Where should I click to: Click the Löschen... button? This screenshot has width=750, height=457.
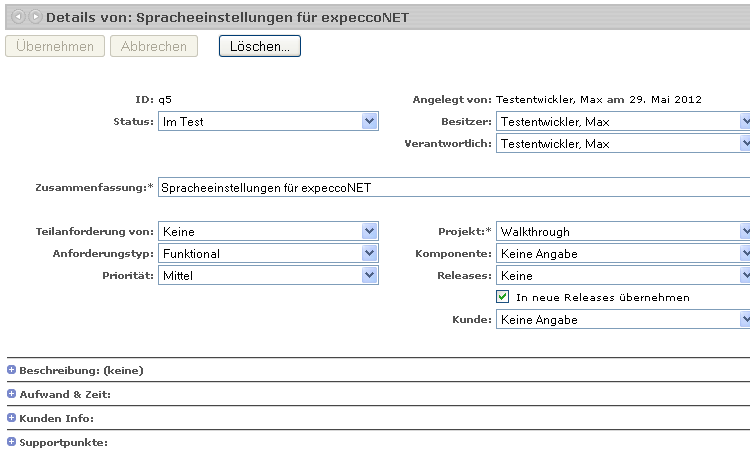[x=260, y=47]
